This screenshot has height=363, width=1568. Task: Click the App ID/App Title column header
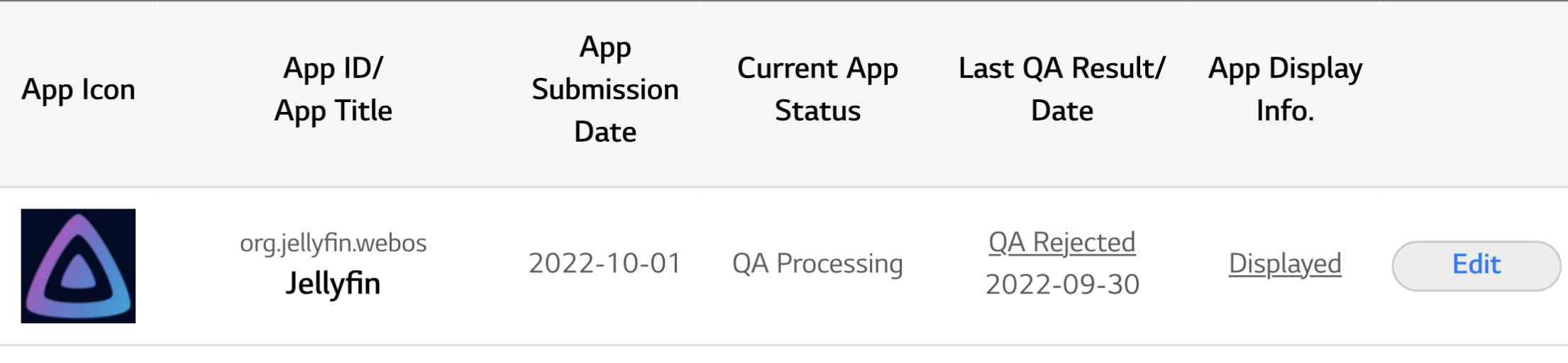click(333, 90)
